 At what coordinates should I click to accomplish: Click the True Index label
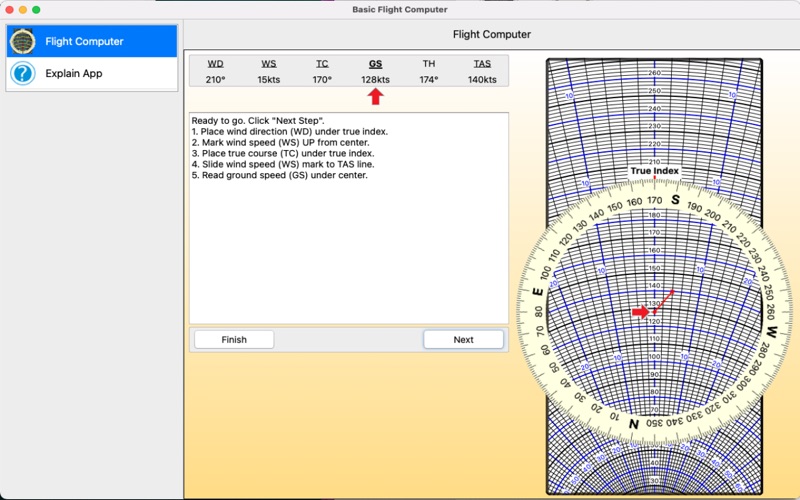[654, 171]
